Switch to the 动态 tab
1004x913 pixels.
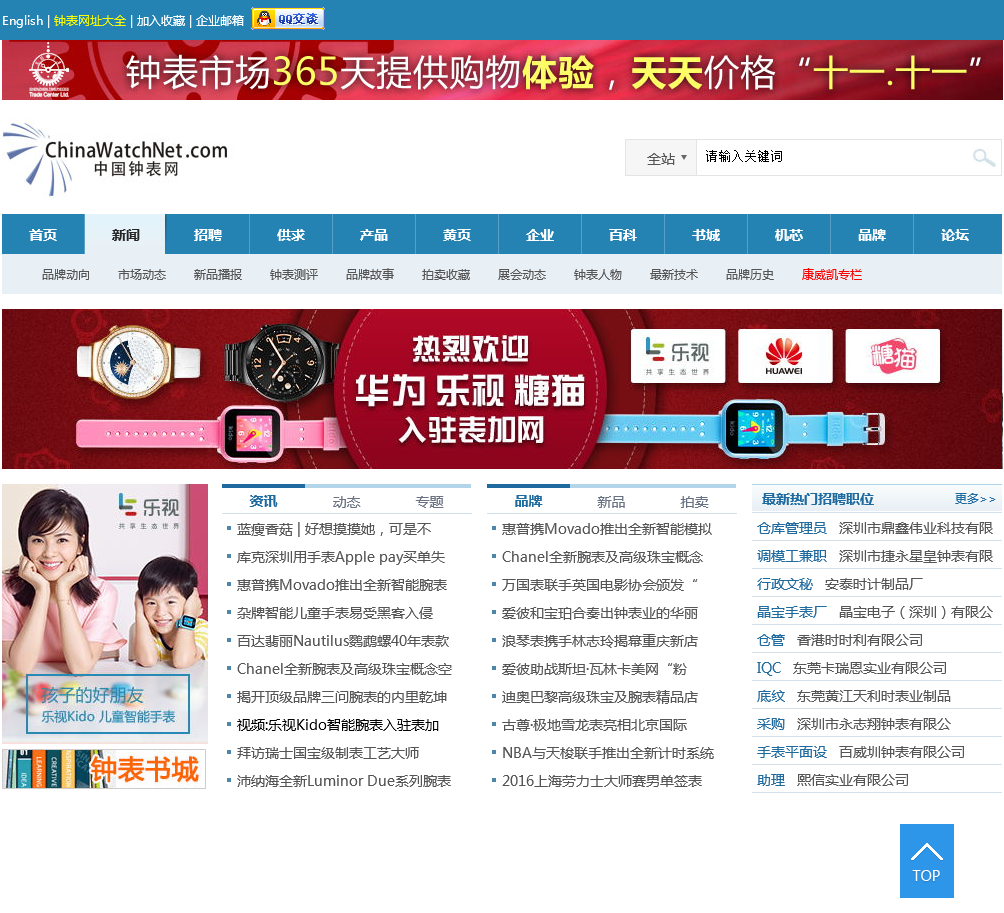(x=346, y=502)
